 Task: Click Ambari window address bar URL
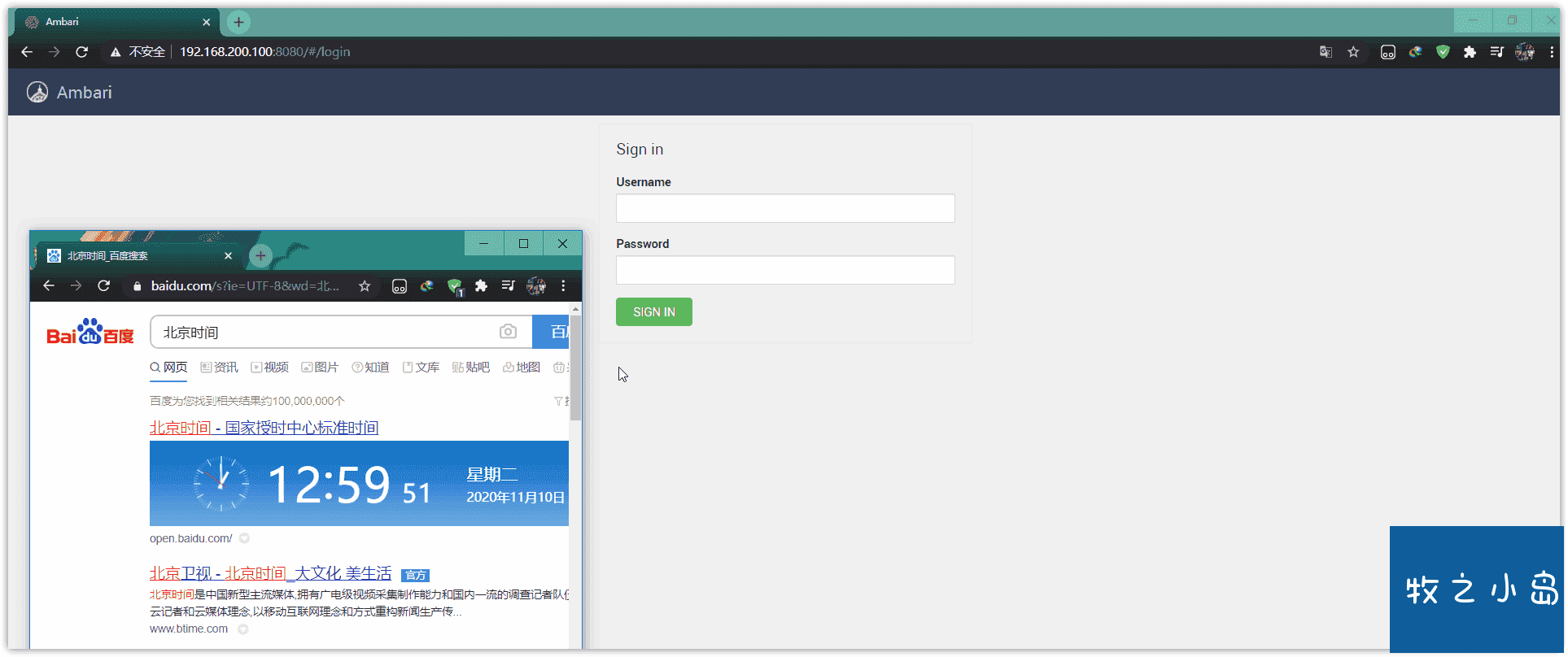tap(265, 52)
